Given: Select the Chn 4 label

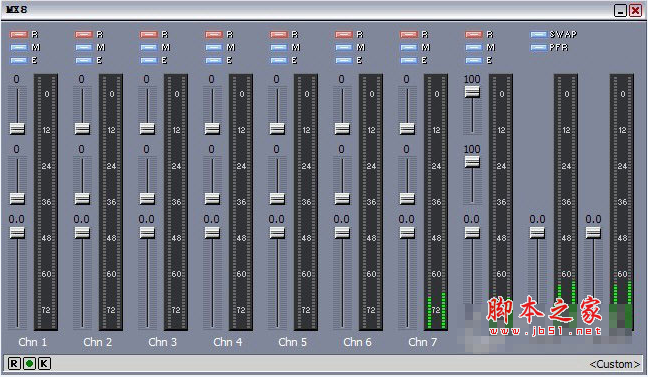Looking at the screenshot, I should coord(228,342).
